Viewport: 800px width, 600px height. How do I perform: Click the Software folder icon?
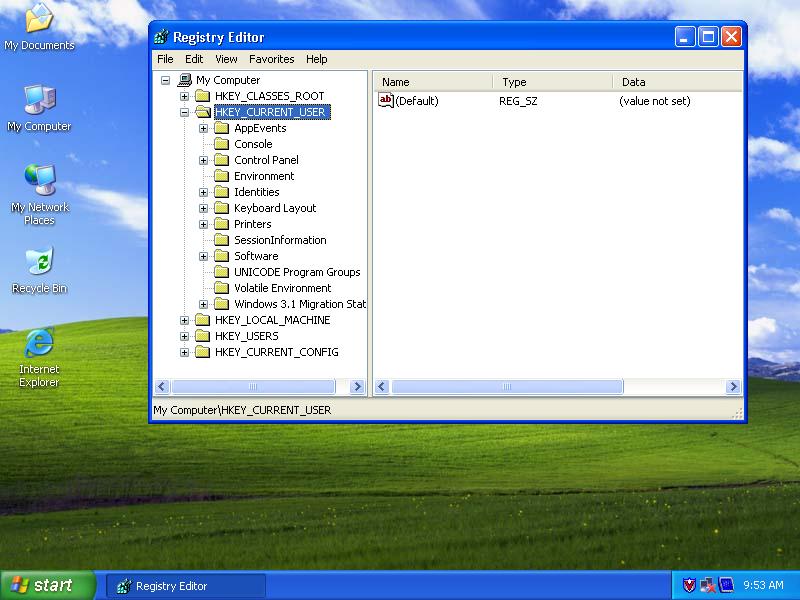point(221,256)
